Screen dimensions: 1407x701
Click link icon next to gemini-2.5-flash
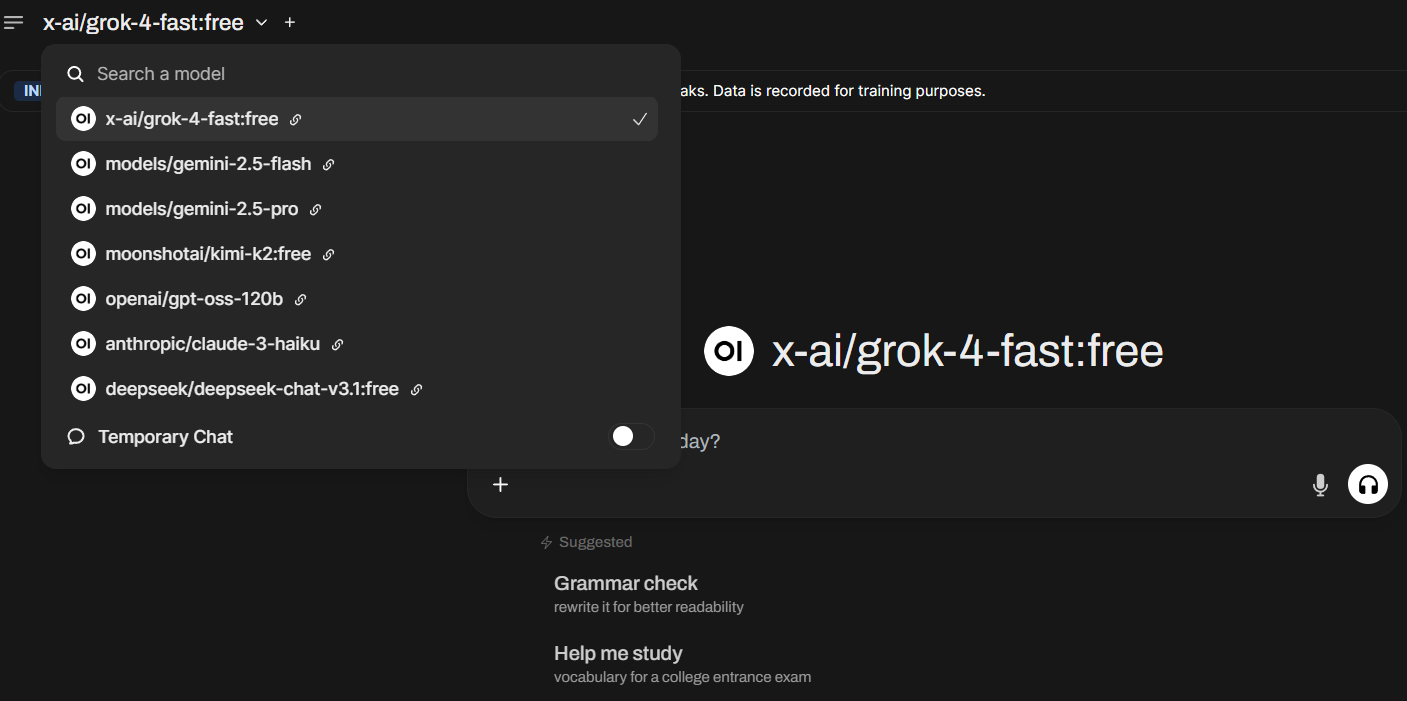point(328,165)
